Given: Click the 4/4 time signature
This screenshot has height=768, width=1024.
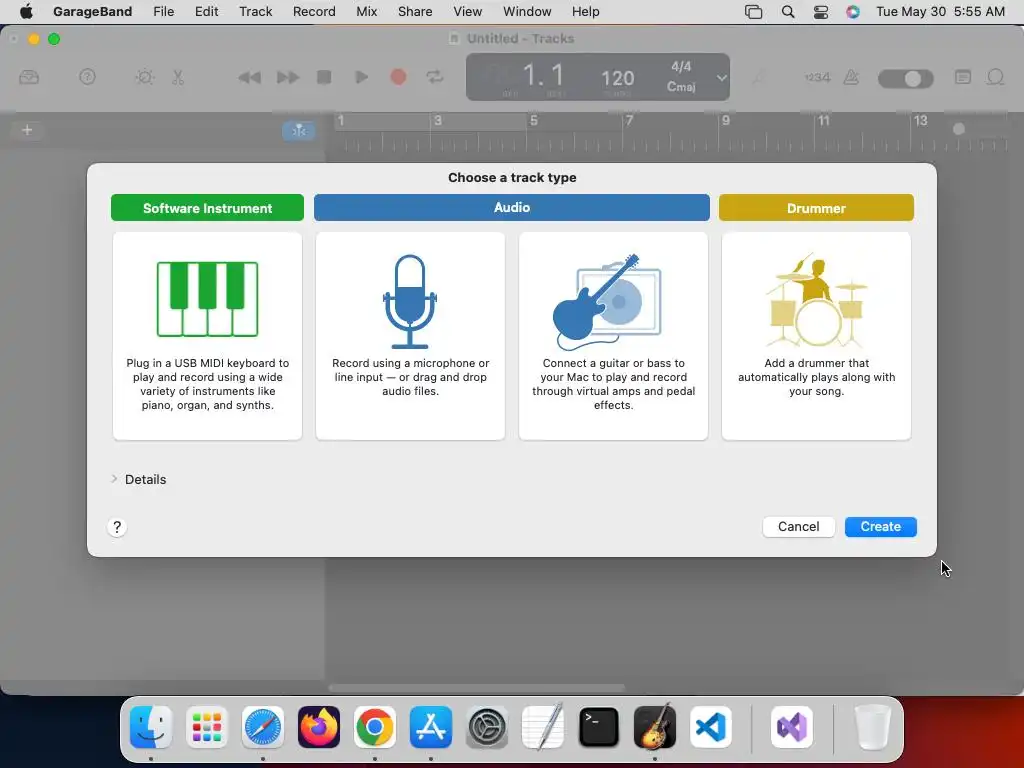Looking at the screenshot, I should coord(680,67).
